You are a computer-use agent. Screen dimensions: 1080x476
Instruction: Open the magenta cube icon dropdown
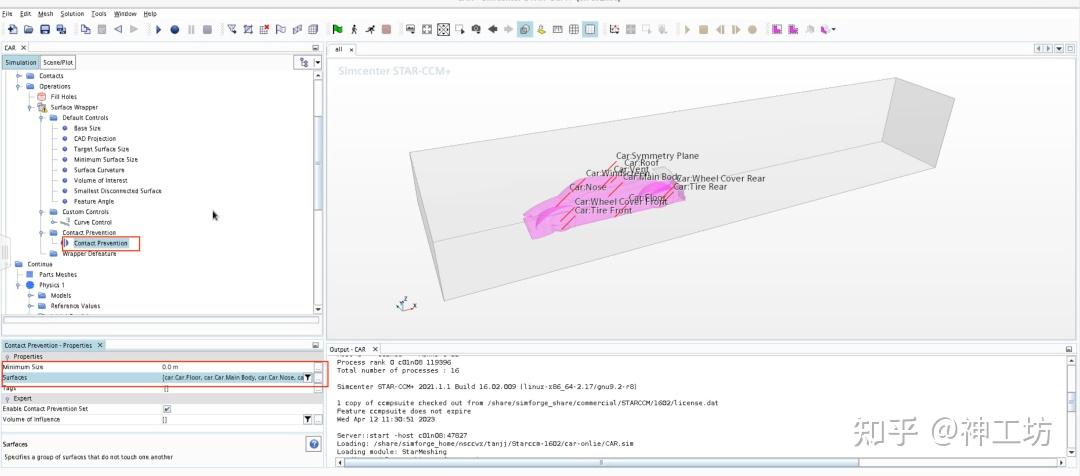pos(834,30)
